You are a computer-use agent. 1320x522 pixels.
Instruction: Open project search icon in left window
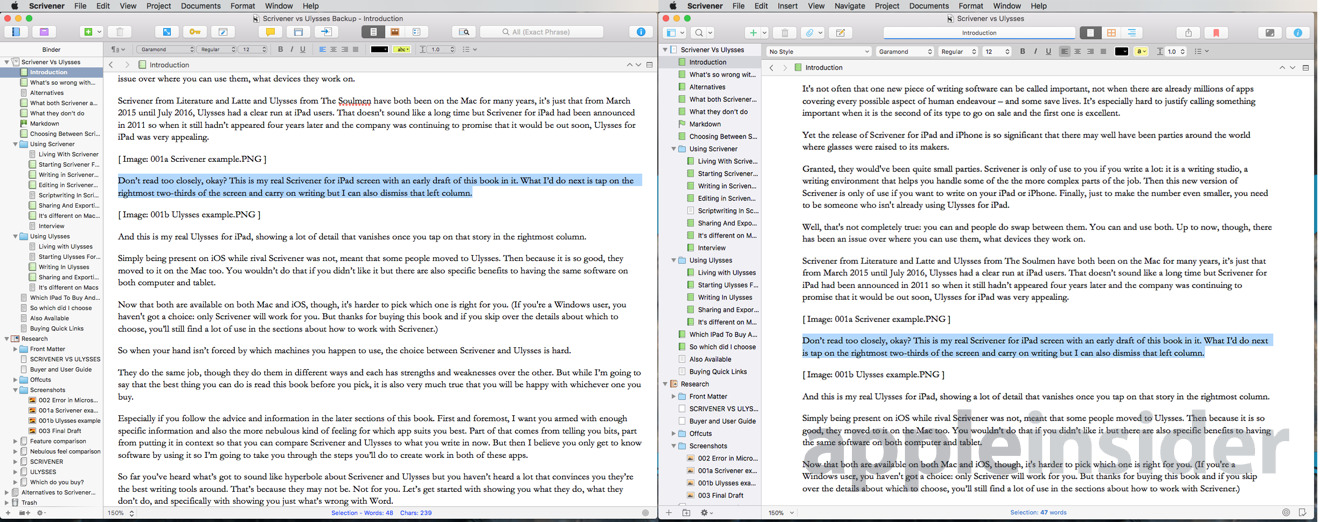pos(464,32)
